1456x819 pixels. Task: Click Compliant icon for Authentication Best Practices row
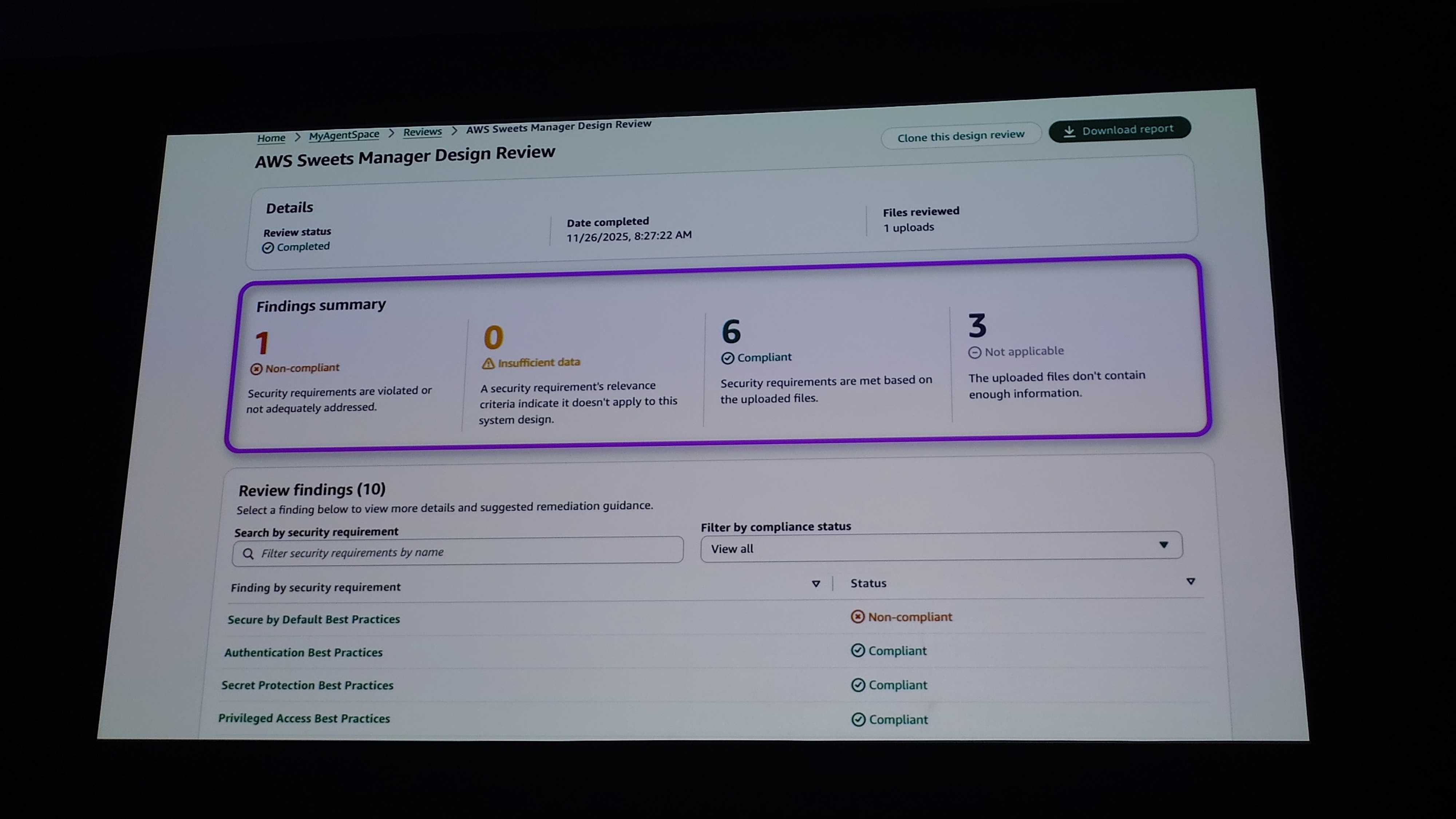coord(858,650)
